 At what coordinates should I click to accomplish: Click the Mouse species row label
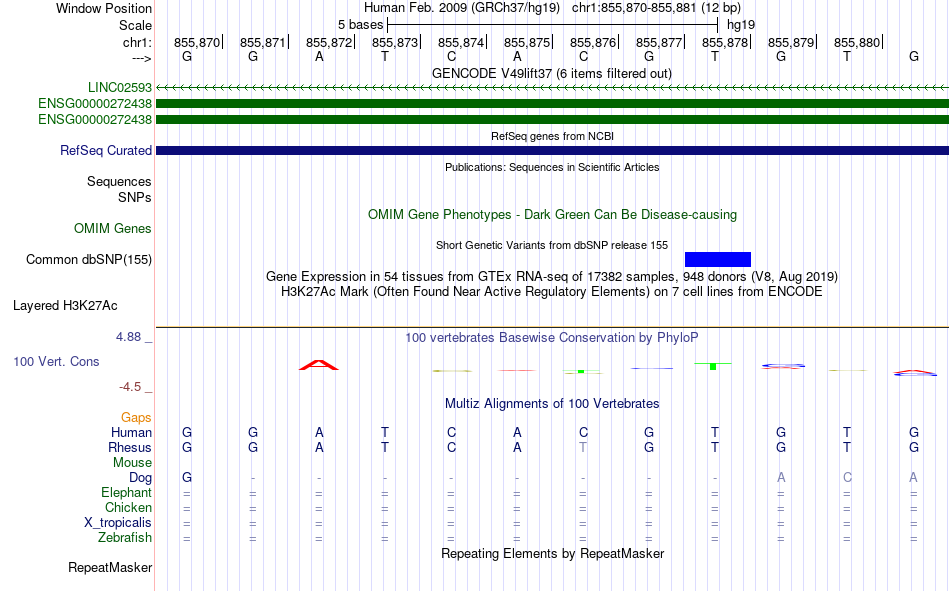[132, 462]
